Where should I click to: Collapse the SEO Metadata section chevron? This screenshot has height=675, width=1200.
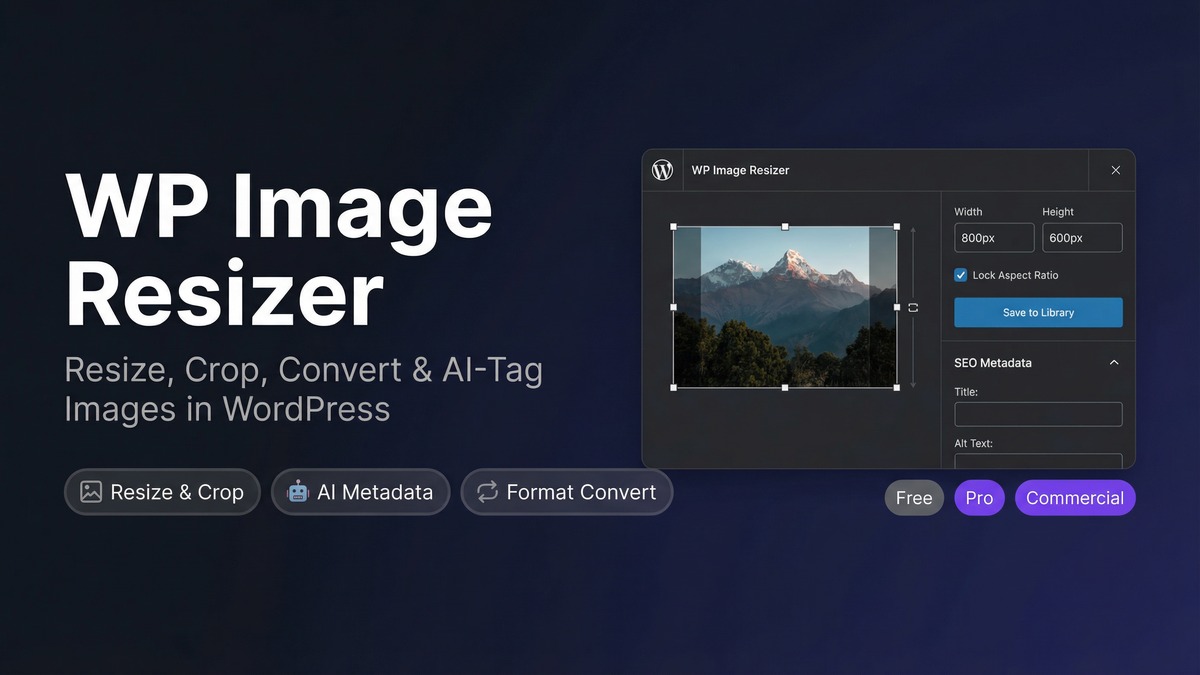[1114, 363]
